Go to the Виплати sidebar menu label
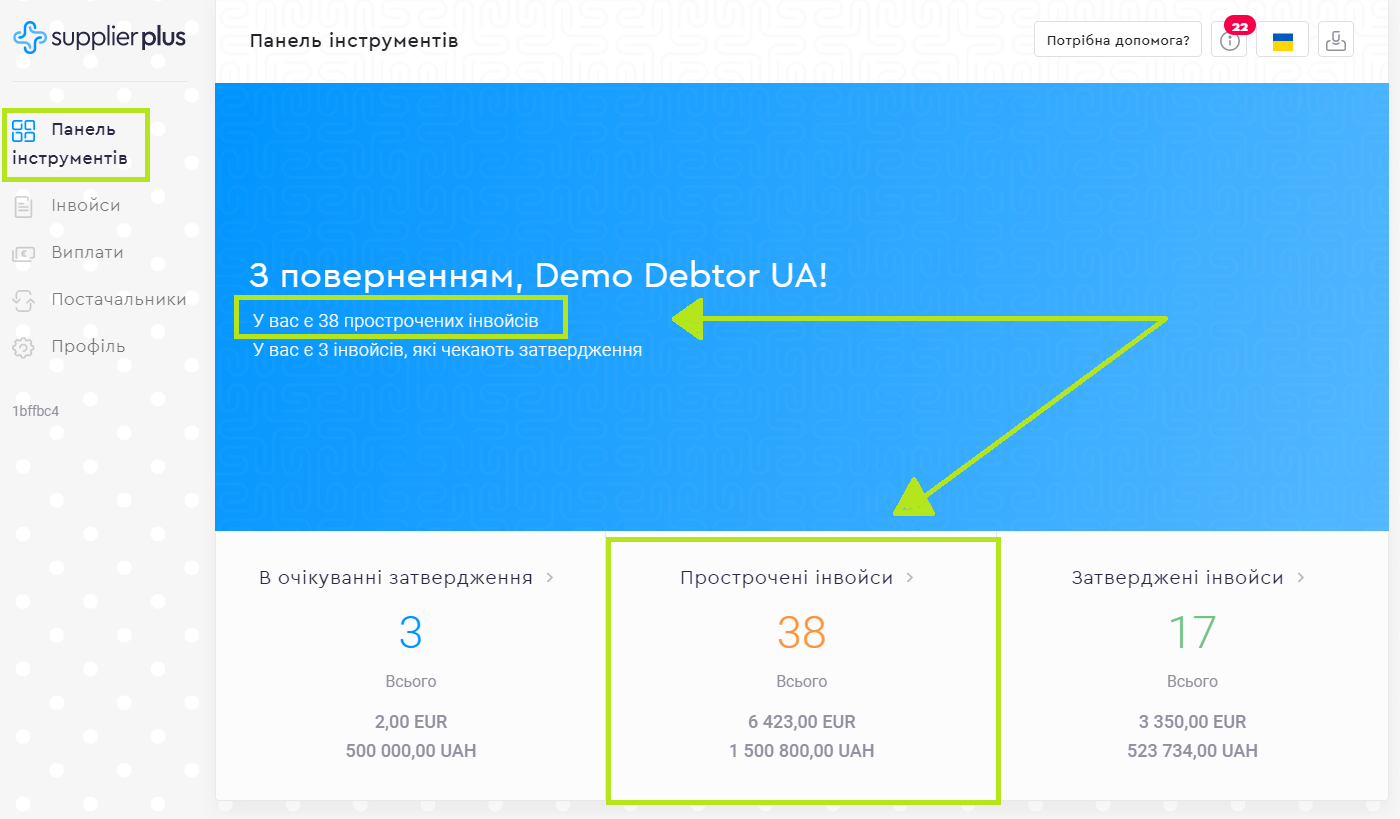 [x=88, y=253]
